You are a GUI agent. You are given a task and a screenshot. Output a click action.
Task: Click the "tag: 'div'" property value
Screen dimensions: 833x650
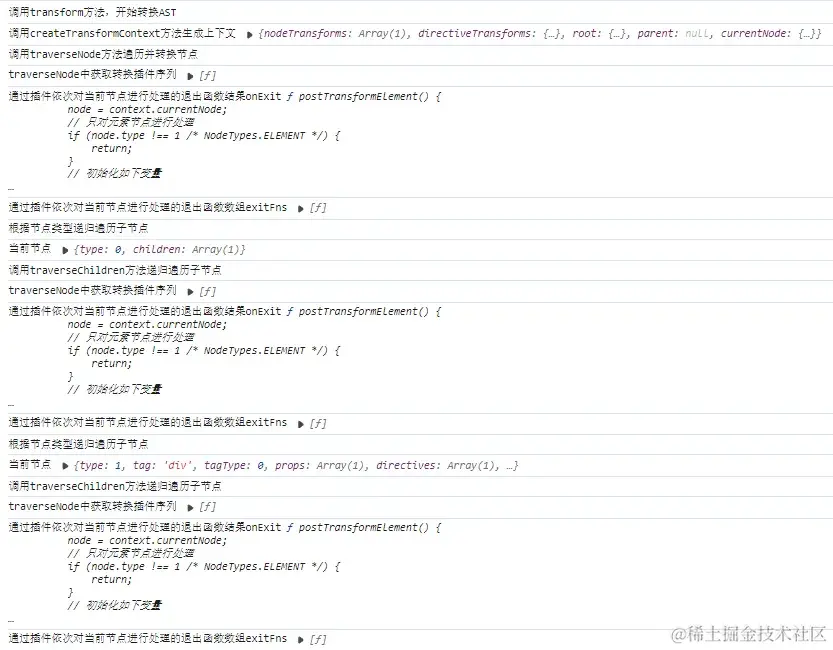[x=163, y=465]
